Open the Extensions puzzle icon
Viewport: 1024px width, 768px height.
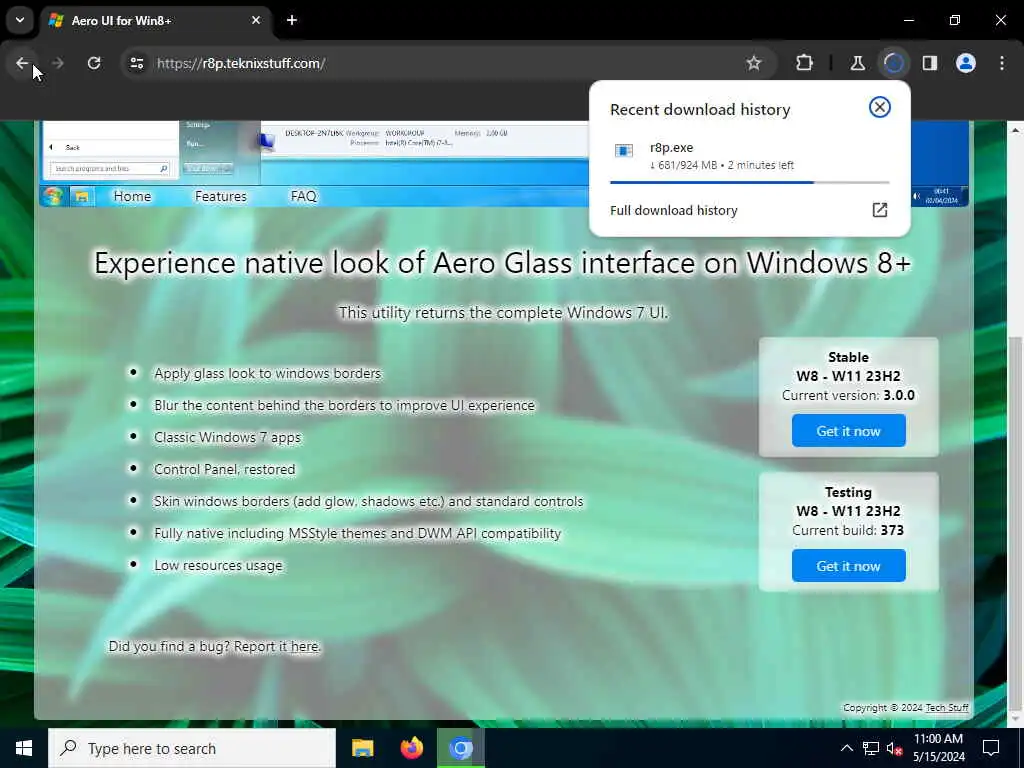point(805,63)
